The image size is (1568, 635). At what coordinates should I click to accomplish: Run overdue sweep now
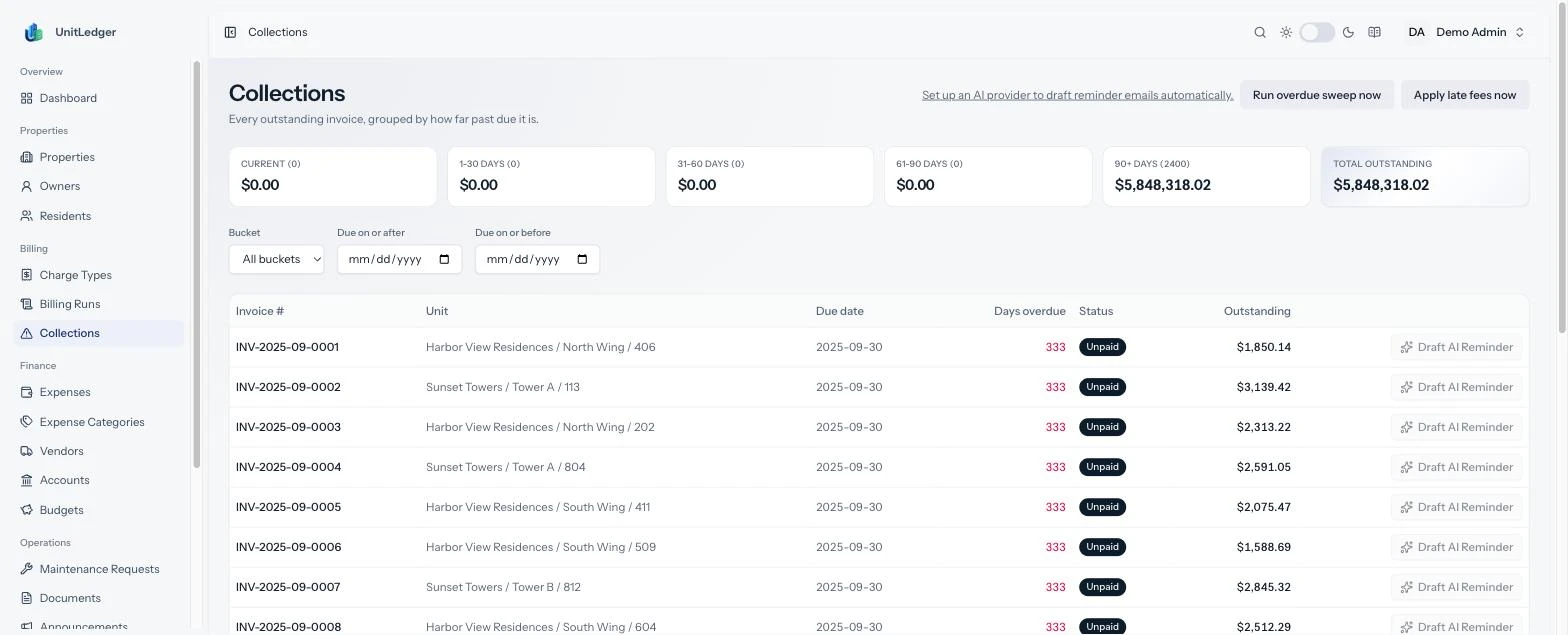point(1316,95)
